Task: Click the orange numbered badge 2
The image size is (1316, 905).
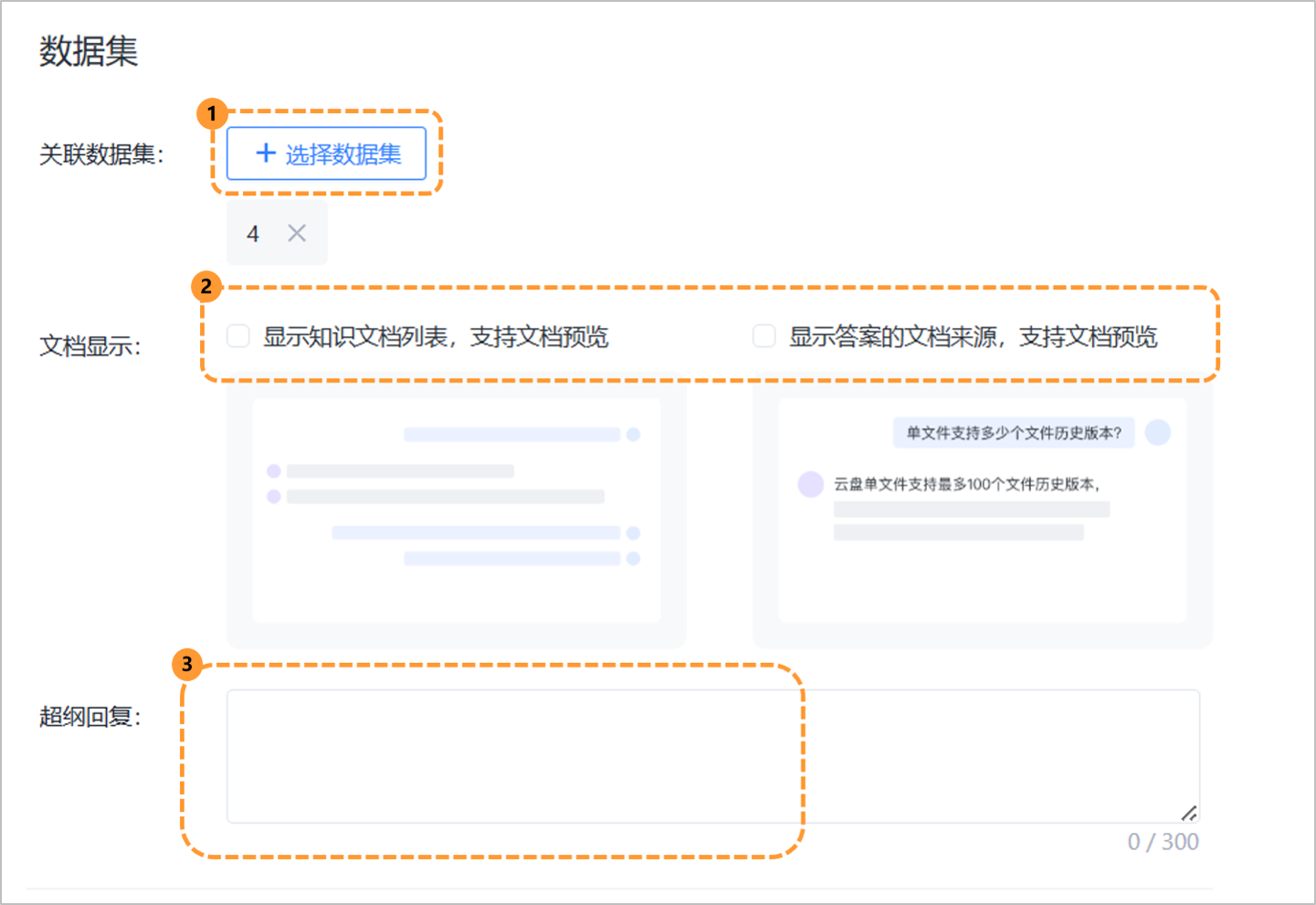Action: [x=208, y=288]
